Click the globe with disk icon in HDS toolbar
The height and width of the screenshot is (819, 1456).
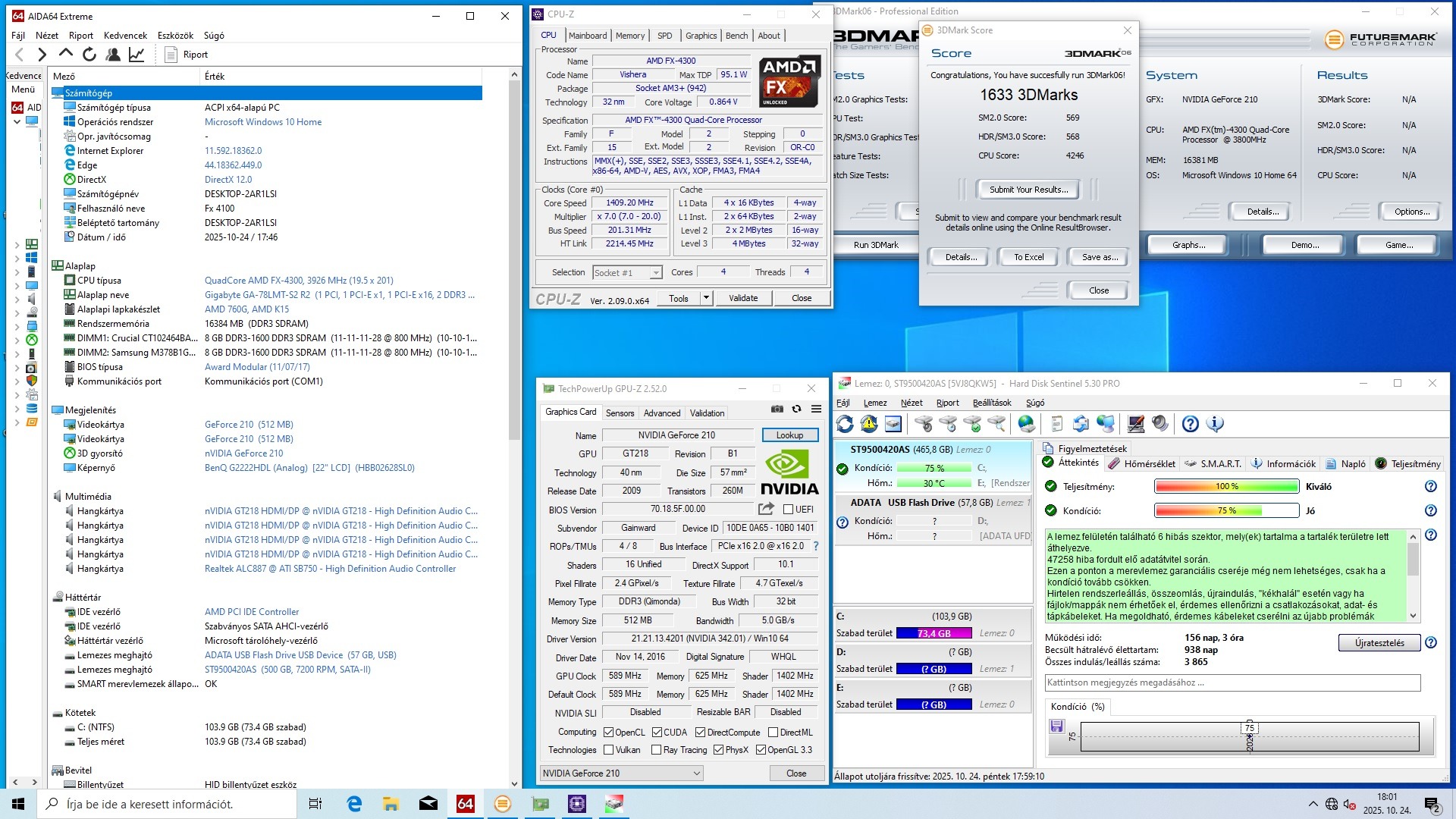point(1026,424)
